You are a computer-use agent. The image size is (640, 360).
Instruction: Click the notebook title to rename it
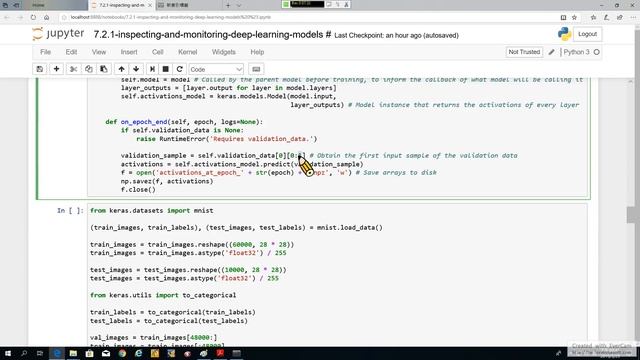(212, 35)
